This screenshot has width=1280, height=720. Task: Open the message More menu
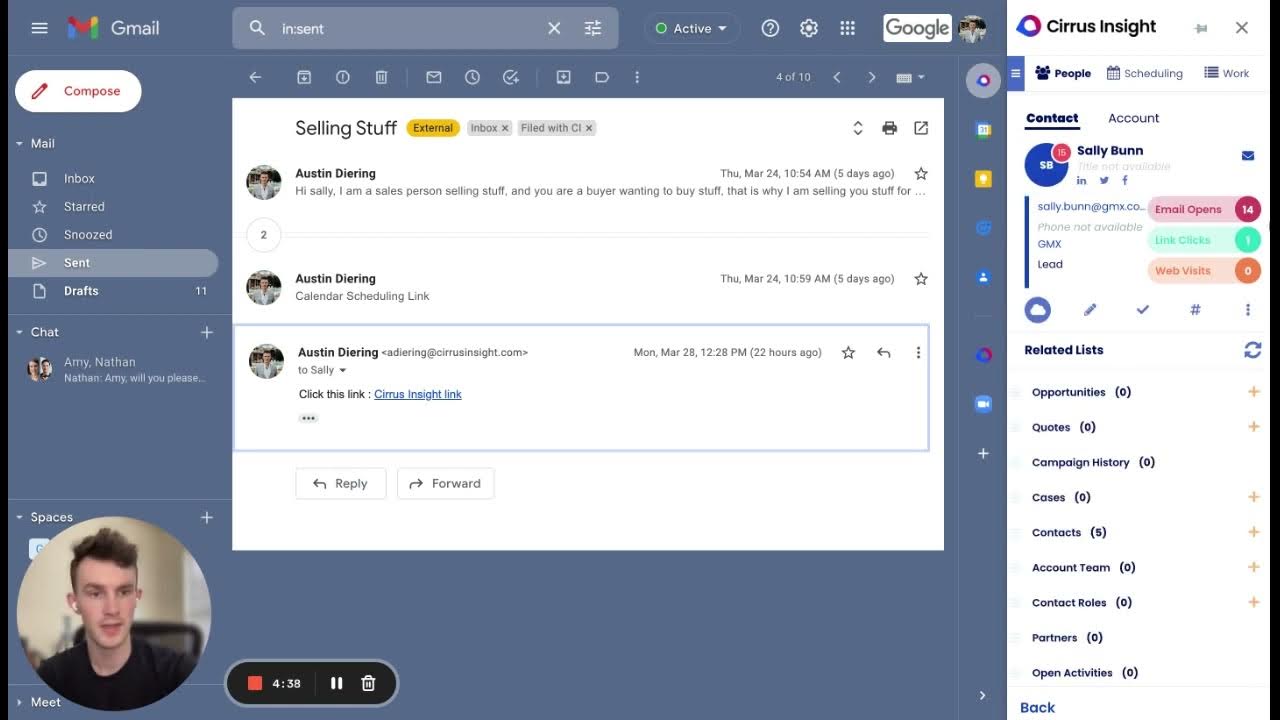point(918,352)
